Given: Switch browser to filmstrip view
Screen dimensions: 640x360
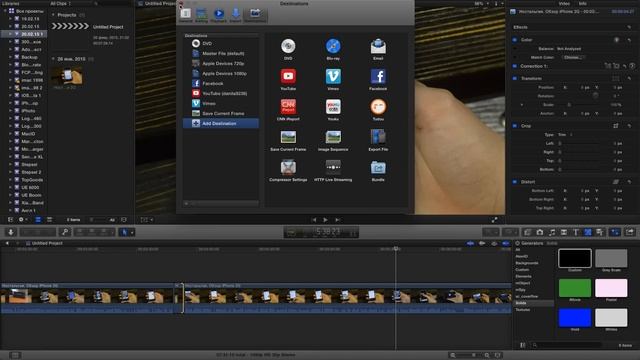Looking at the screenshot, I should 38,220.
